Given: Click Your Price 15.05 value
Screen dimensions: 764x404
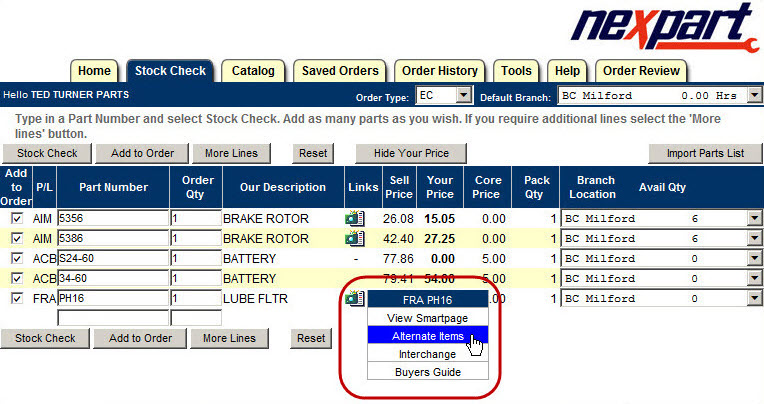Looking at the screenshot, I should tap(439, 219).
